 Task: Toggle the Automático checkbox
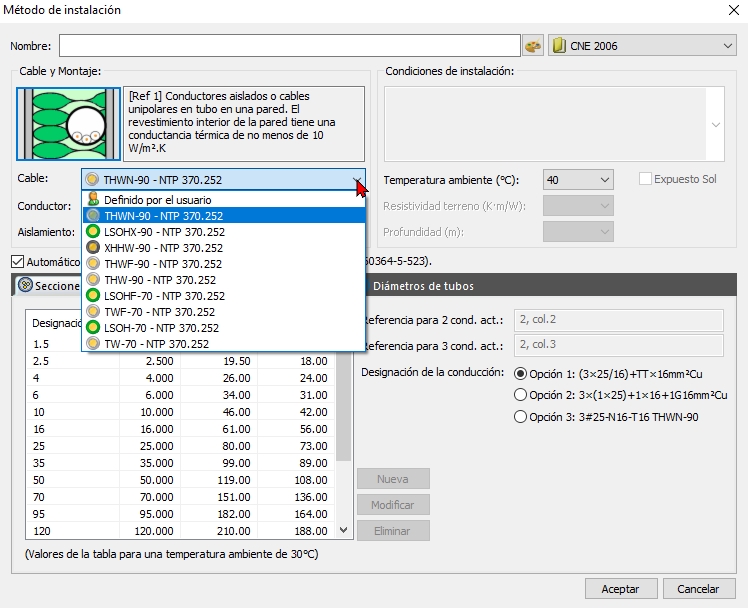pos(17,262)
